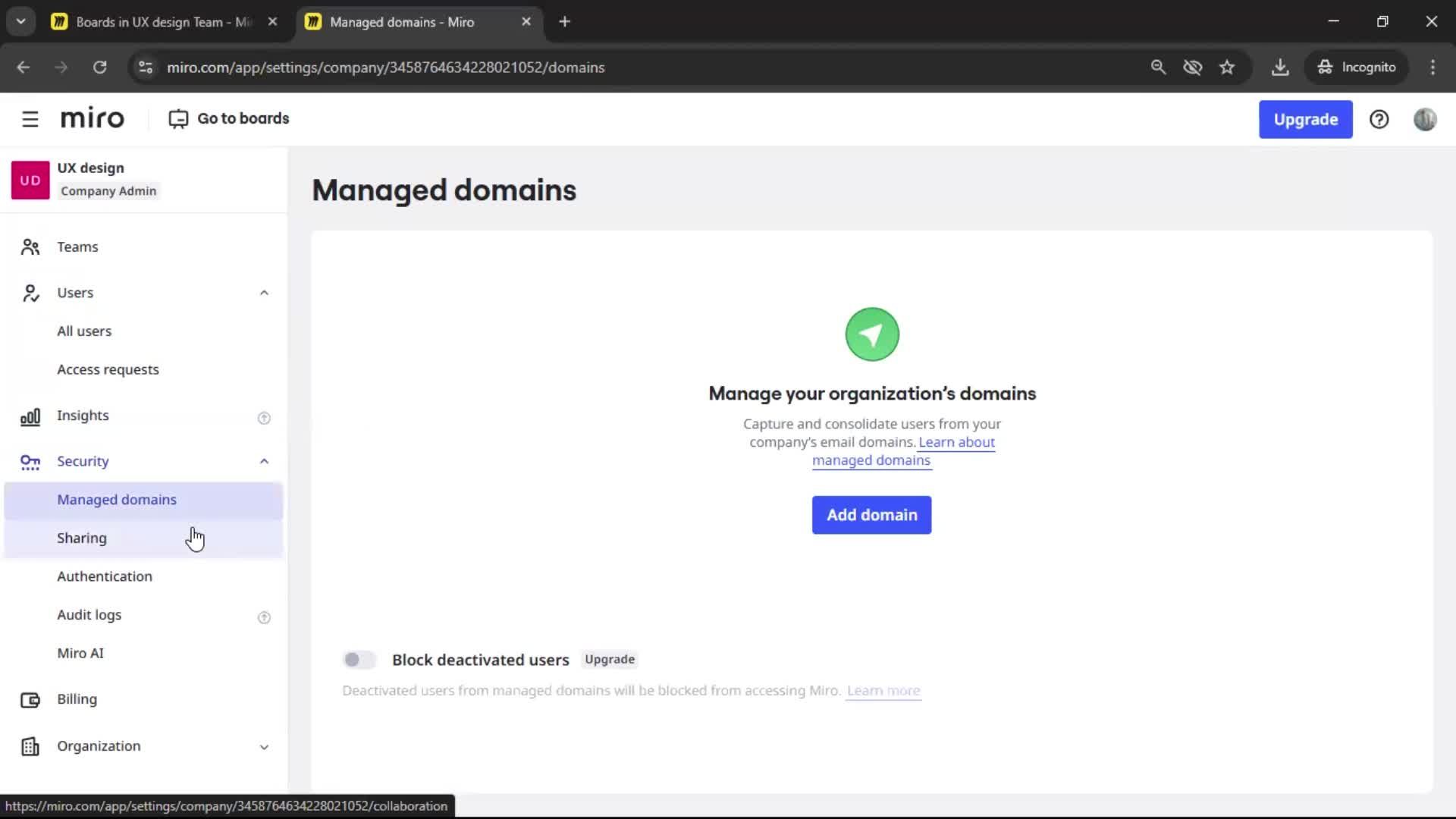
Task: Switch to Boards in UX design Team tab
Action: click(x=163, y=22)
